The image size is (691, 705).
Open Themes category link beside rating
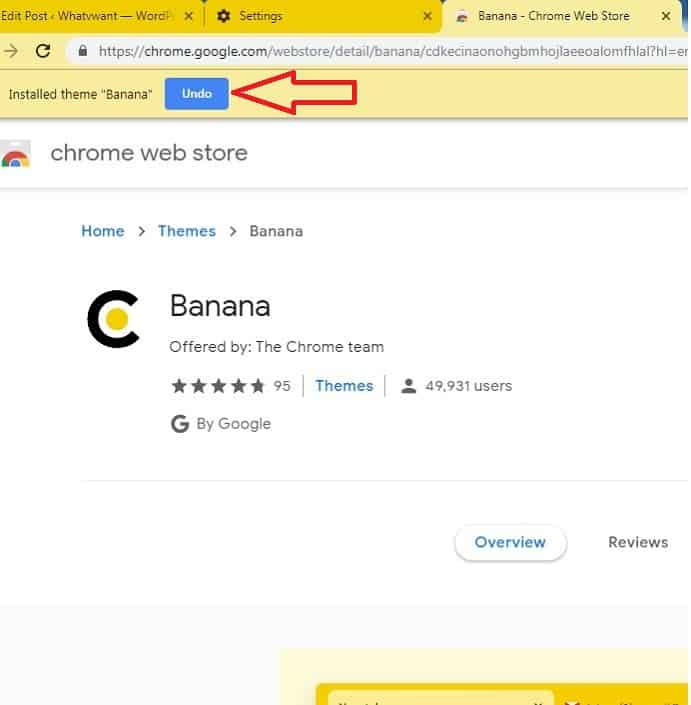click(344, 386)
